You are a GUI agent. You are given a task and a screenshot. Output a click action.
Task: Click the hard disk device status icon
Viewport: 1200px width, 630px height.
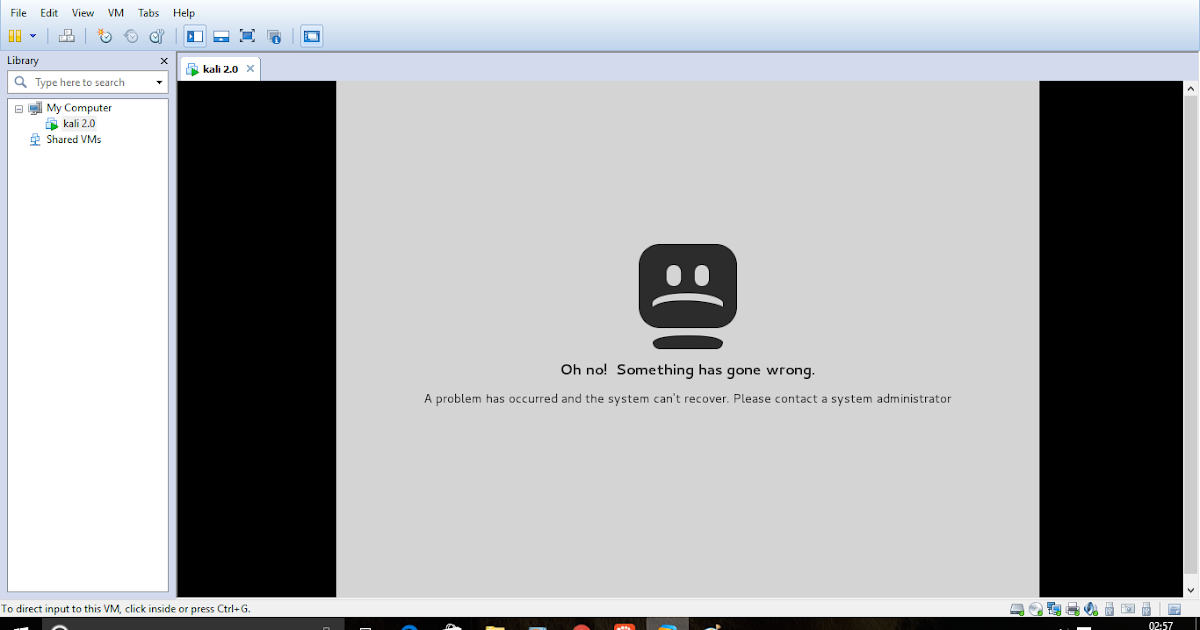click(1015, 608)
